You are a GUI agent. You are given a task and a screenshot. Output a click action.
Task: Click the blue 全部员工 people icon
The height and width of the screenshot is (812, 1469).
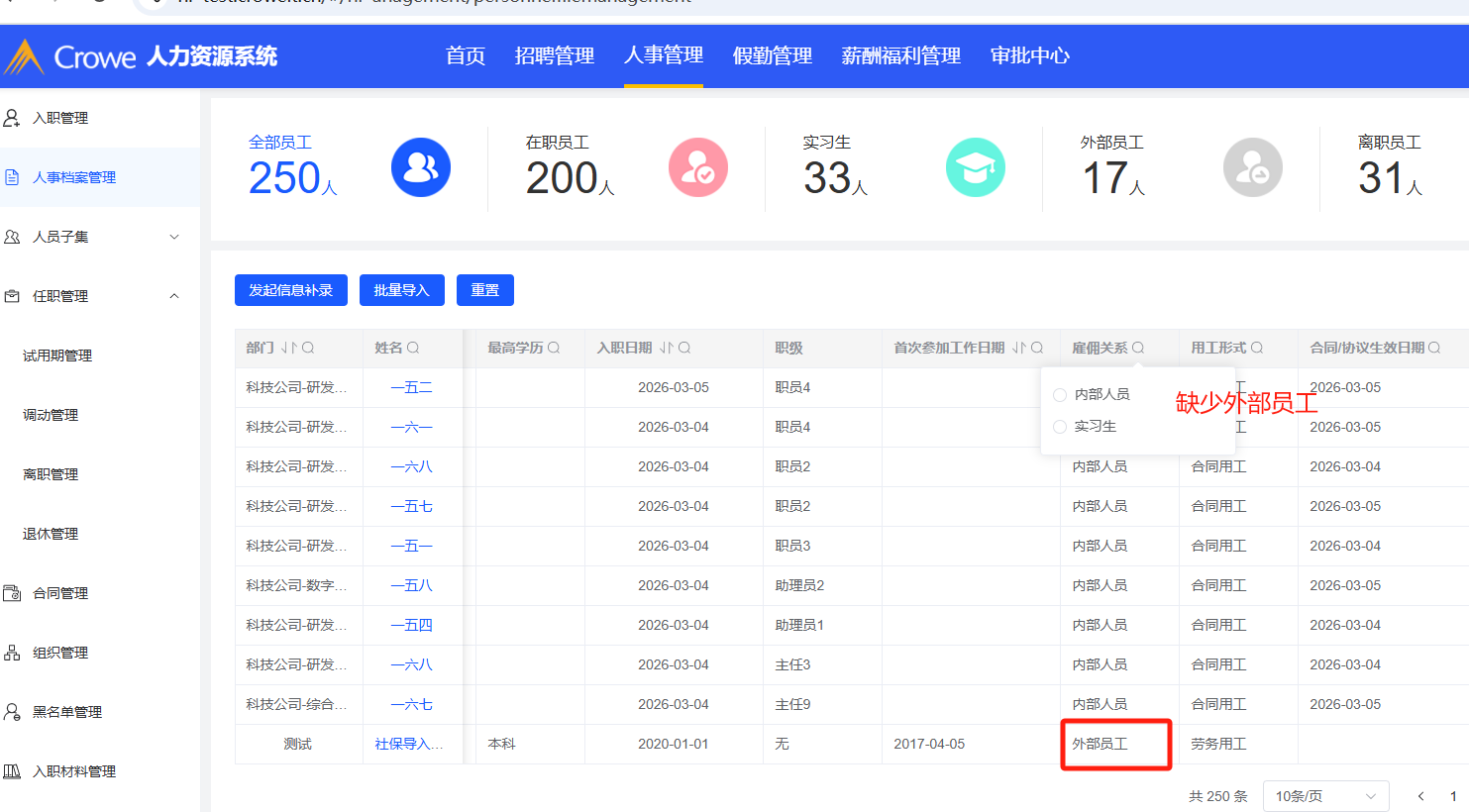[x=421, y=167]
